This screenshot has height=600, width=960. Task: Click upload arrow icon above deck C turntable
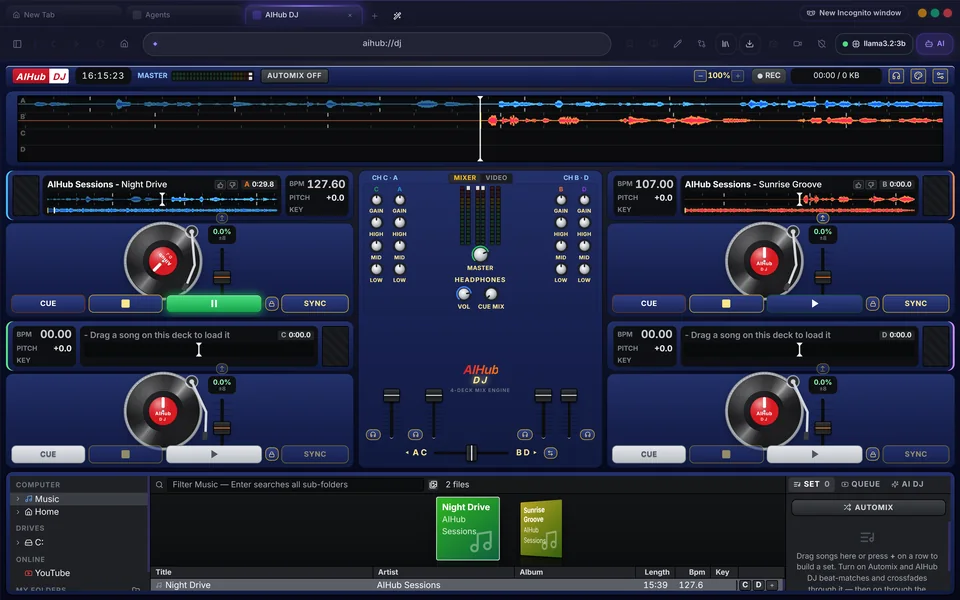pos(222,369)
